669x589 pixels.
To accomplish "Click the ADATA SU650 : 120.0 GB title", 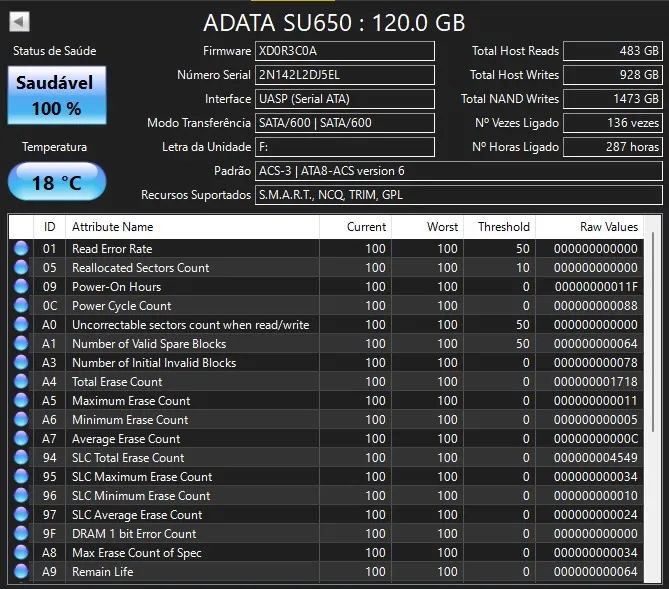I will click(x=334, y=23).
